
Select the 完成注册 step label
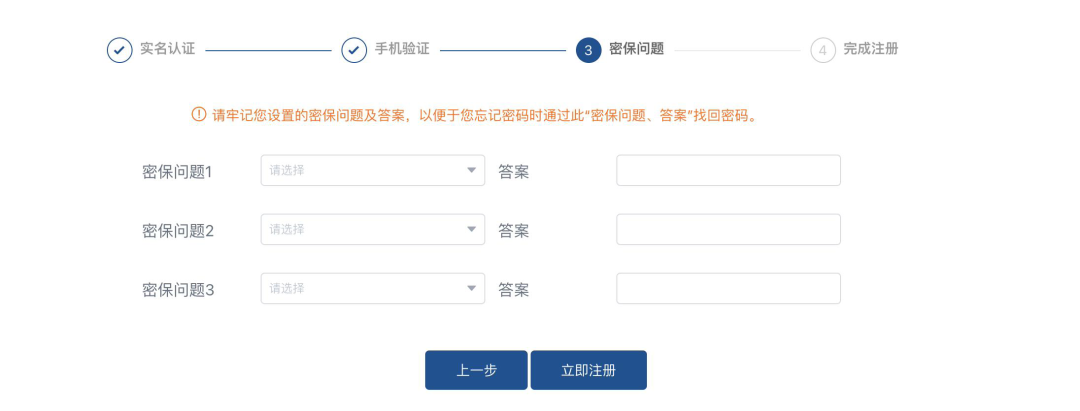point(871,49)
